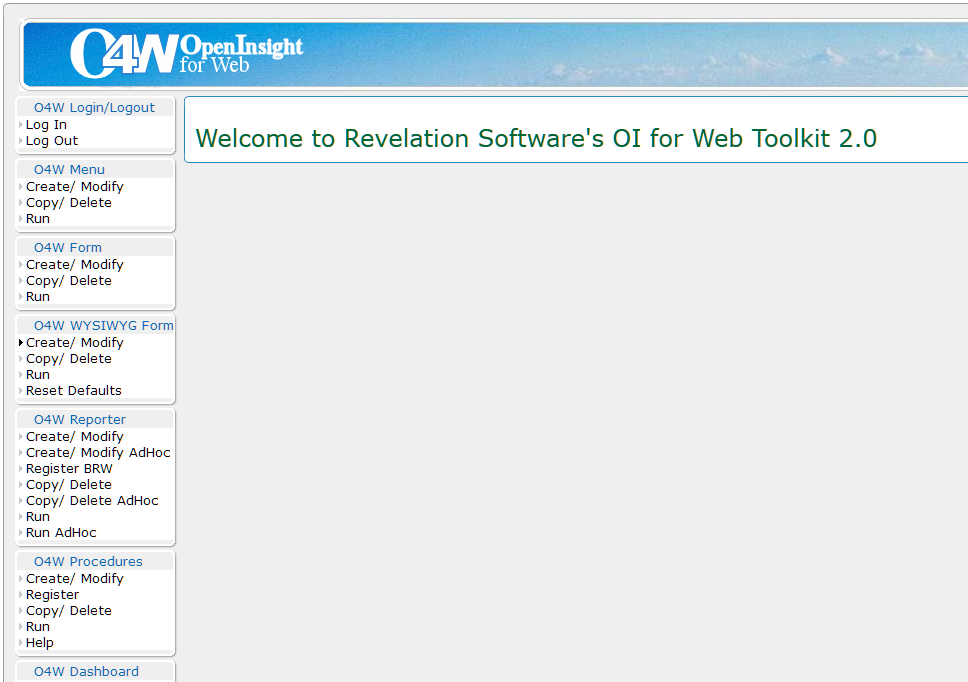Click Create/ Modify under O4W Reporter

[75, 436]
